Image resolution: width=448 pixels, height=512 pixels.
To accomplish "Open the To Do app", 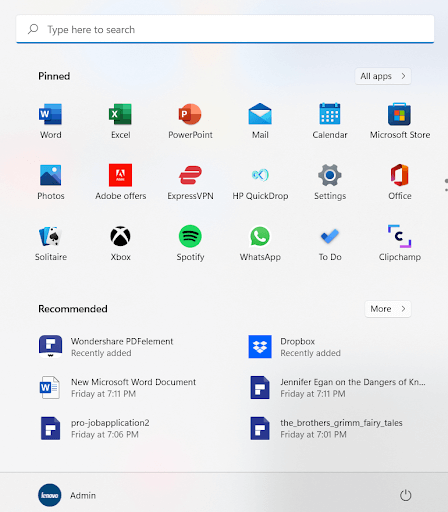I will pos(330,243).
